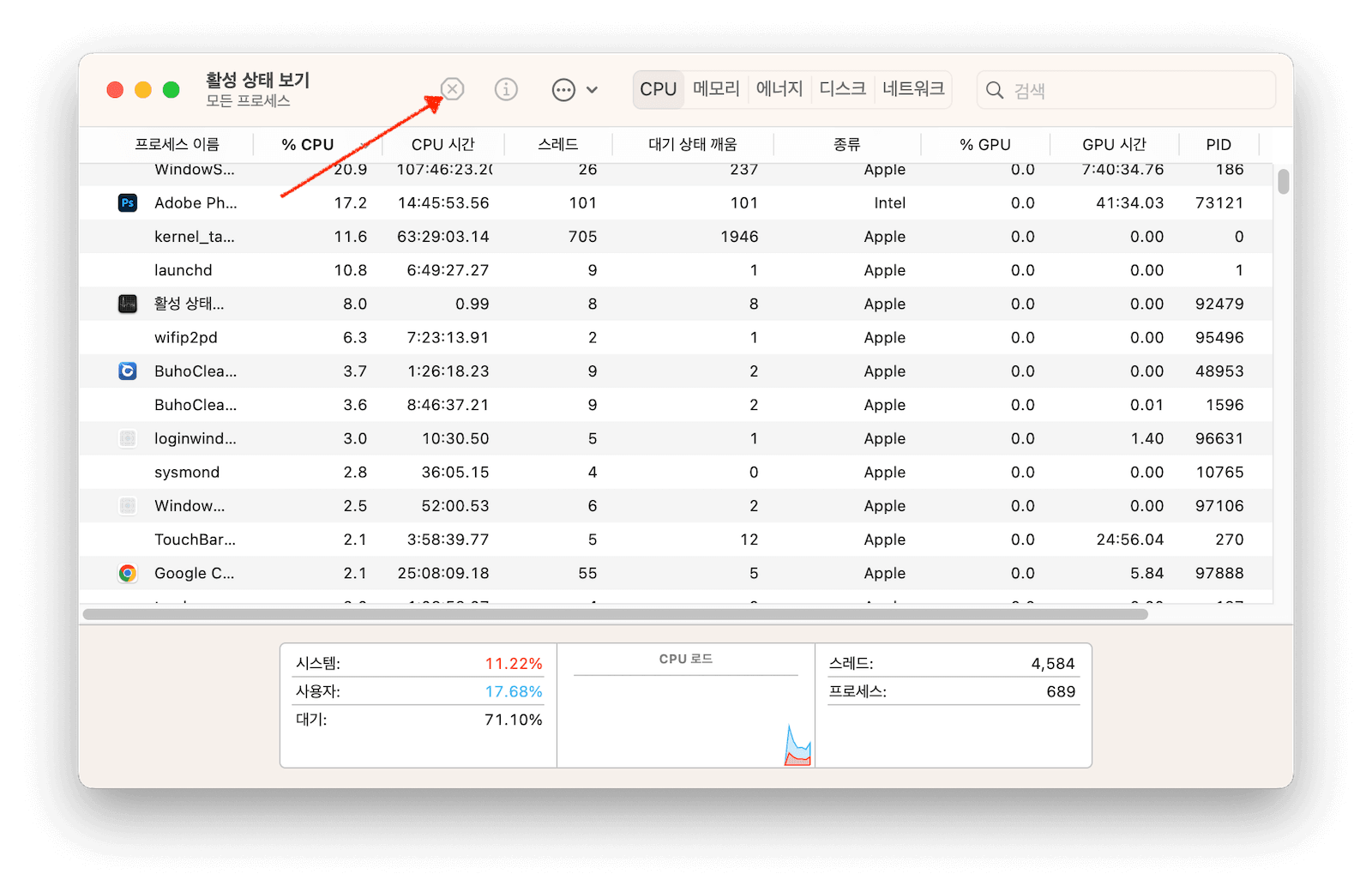1372x892 pixels.
Task: Click the Google C... process name
Action: (x=194, y=573)
